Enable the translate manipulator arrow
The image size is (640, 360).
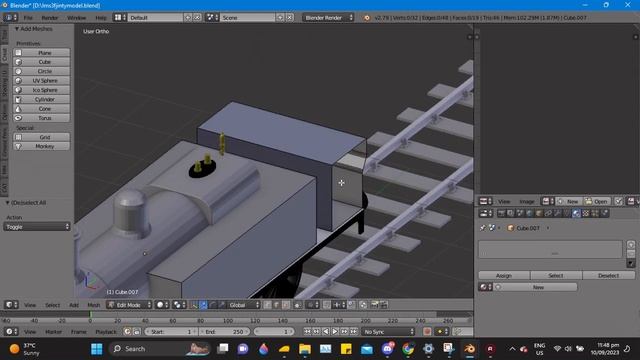[x=204, y=305]
